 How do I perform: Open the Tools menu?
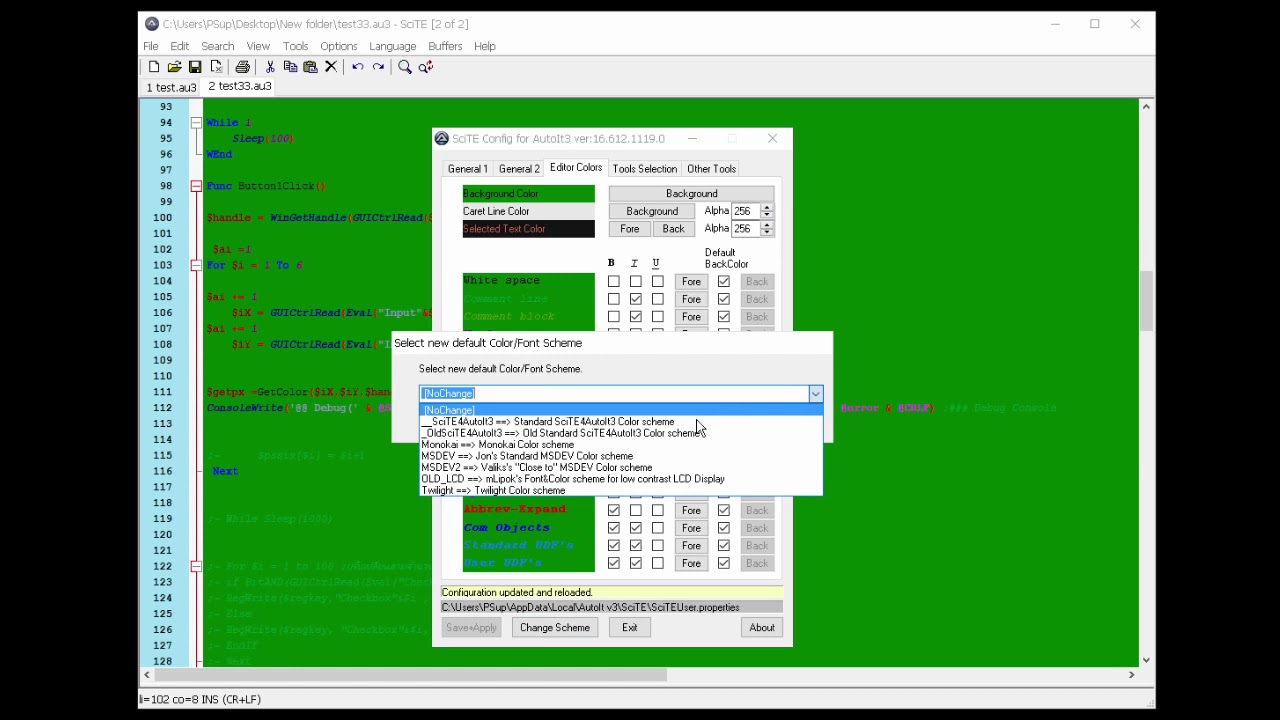[x=295, y=46]
